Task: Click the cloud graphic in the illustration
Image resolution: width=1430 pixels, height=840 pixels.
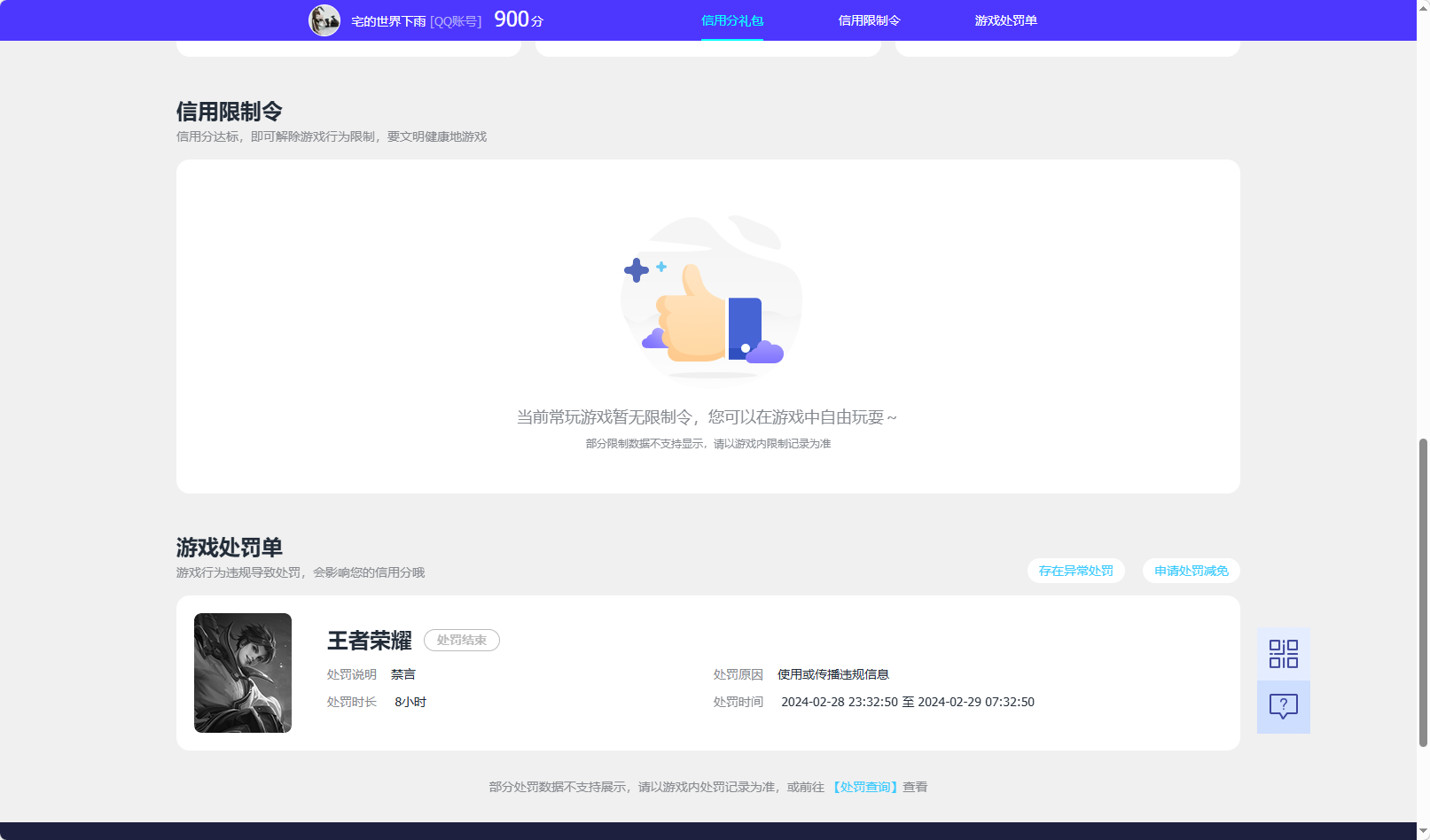Action: (x=764, y=353)
